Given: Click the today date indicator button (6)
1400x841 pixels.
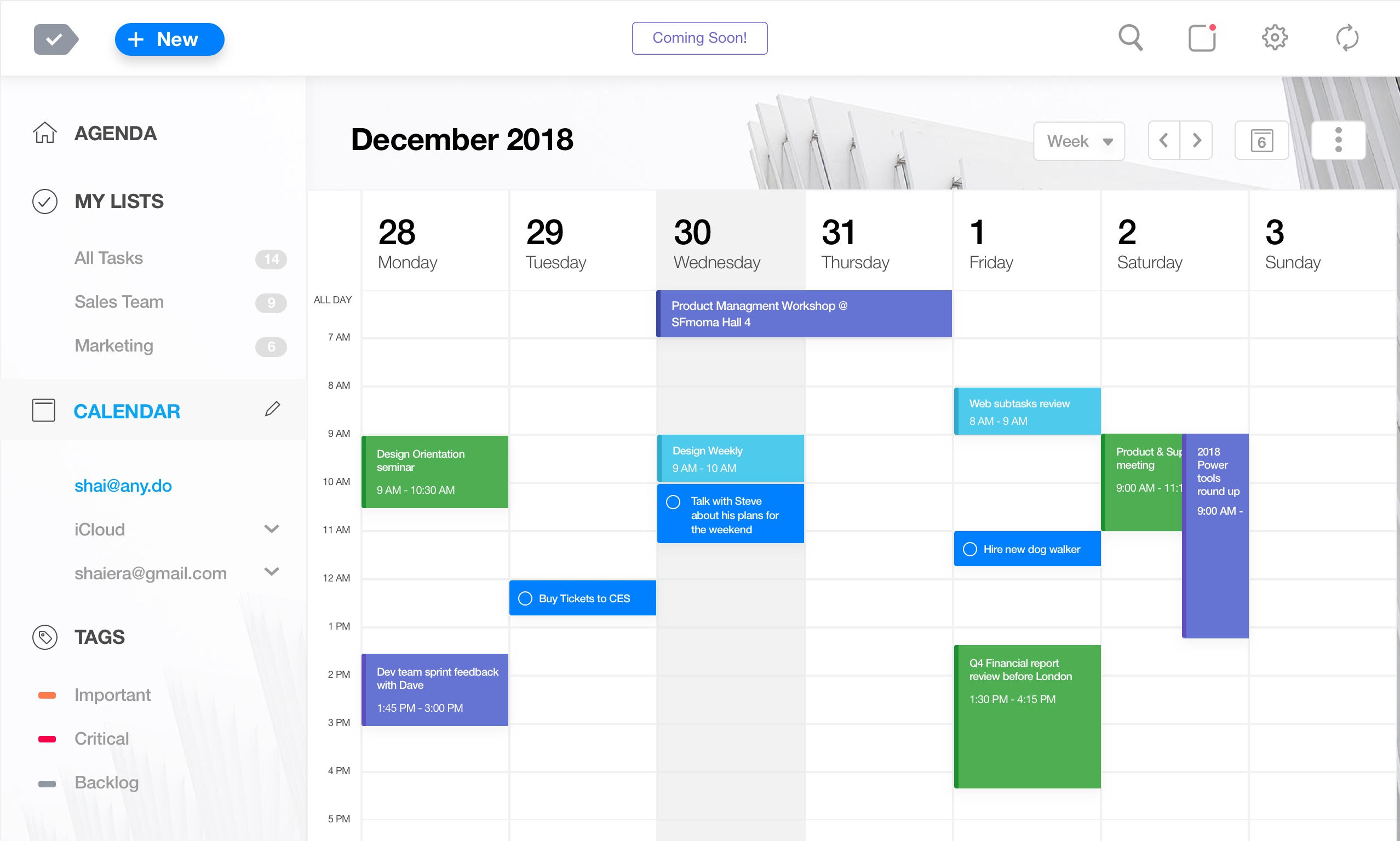Looking at the screenshot, I should pyautogui.click(x=1261, y=141).
